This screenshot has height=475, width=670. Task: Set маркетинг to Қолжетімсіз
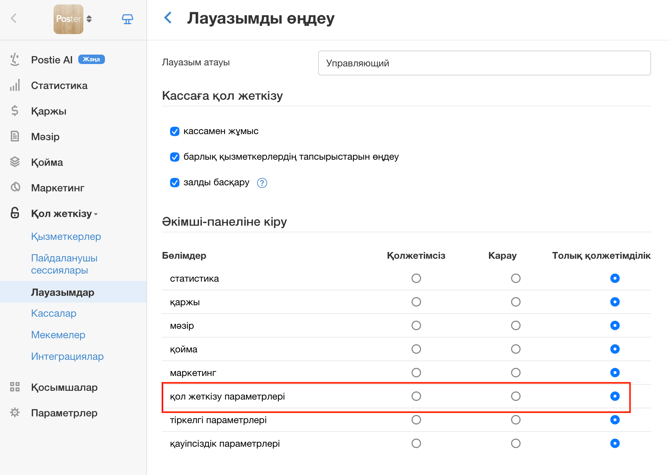[x=416, y=372]
